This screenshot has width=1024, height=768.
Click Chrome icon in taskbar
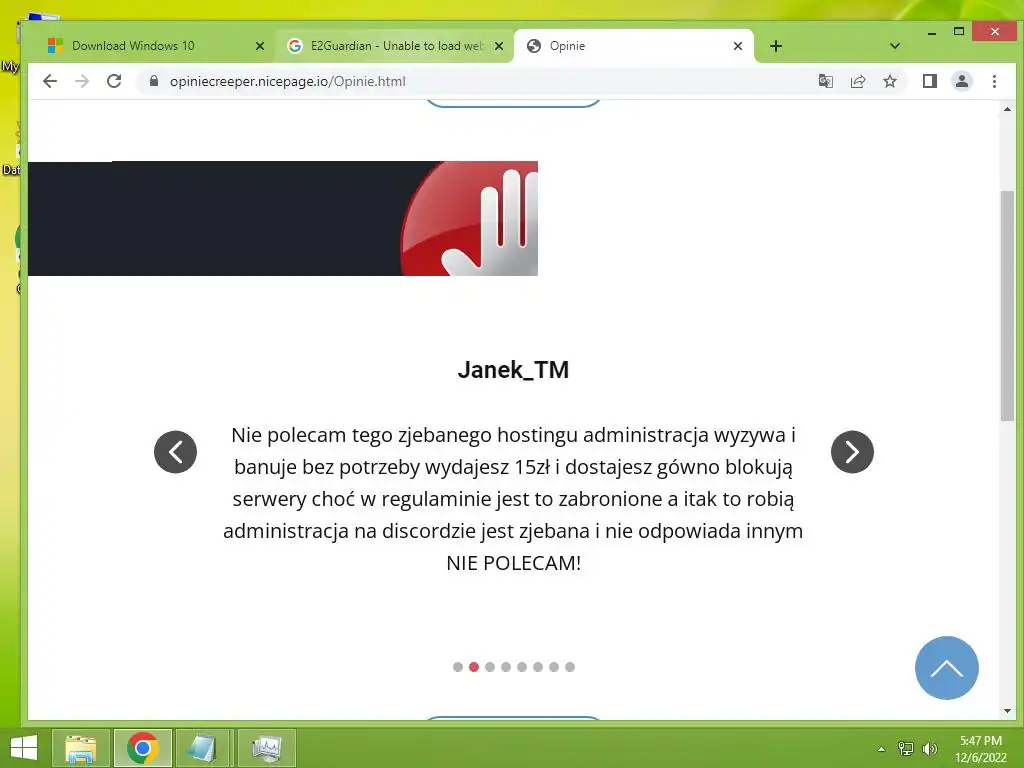point(143,748)
